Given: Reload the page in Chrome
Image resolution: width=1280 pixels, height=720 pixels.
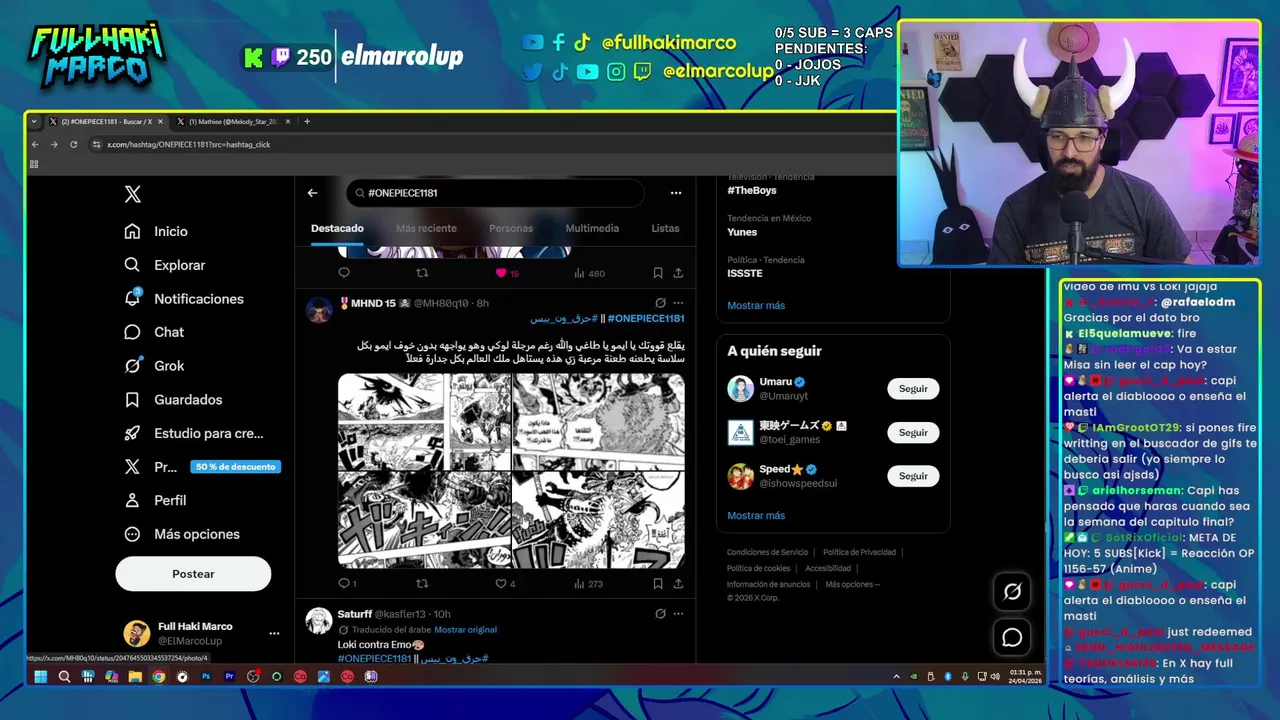Looking at the screenshot, I should 72,144.
